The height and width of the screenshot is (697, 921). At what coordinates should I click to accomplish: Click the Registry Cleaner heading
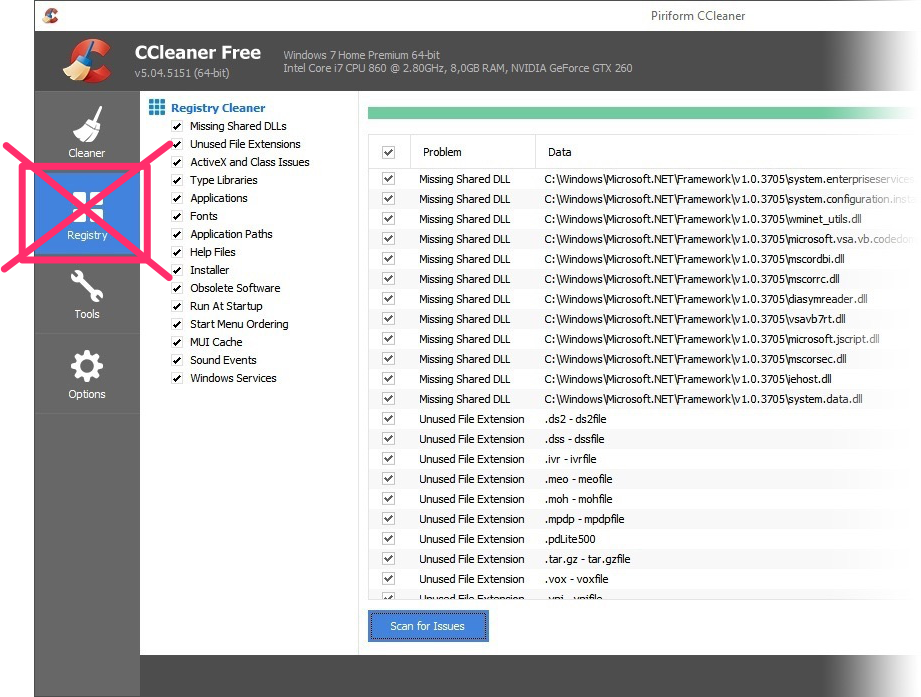point(218,108)
